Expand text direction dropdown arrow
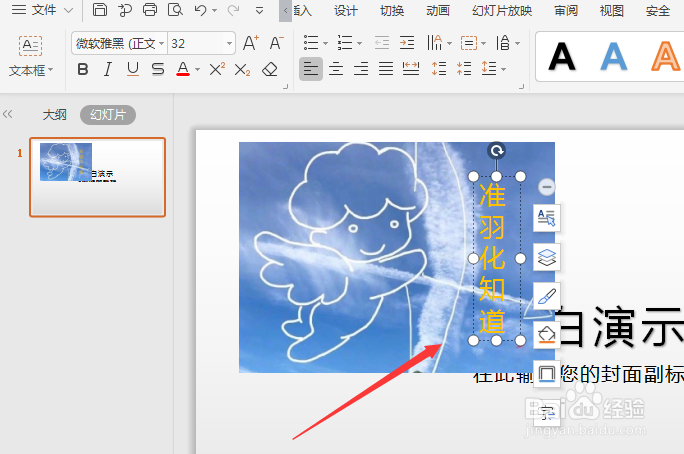The image size is (684, 454). click(449, 44)
